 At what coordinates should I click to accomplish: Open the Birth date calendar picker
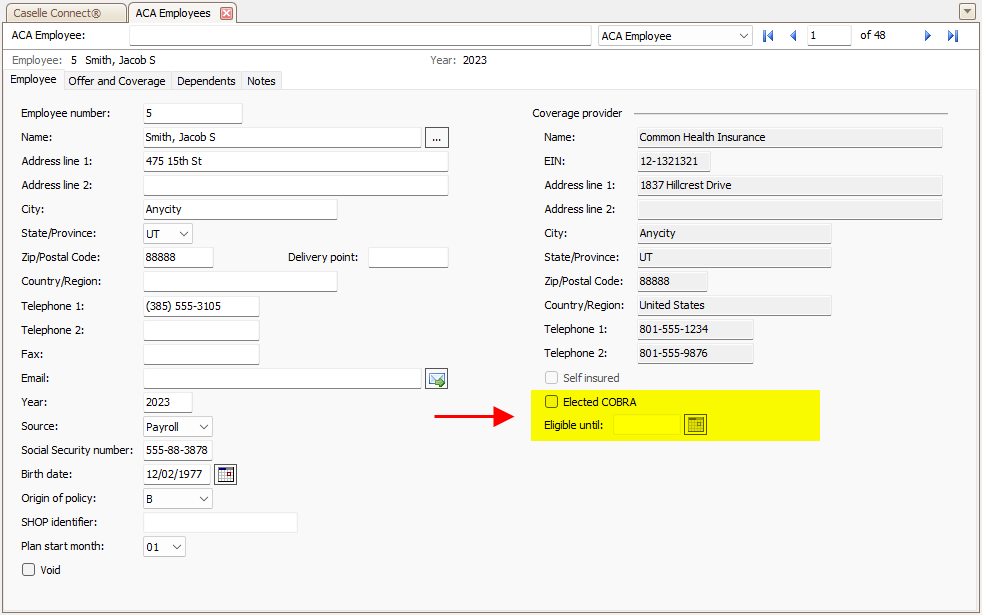[225, 474]
